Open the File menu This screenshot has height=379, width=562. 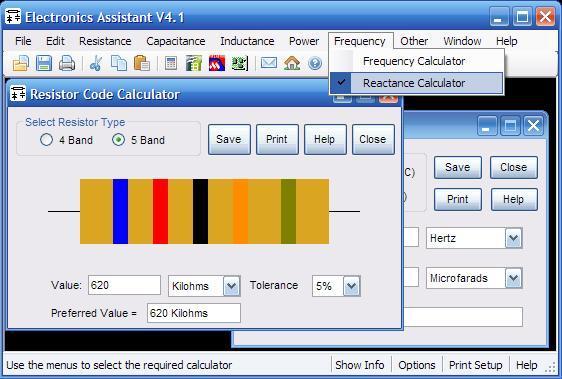pos(23,41)
